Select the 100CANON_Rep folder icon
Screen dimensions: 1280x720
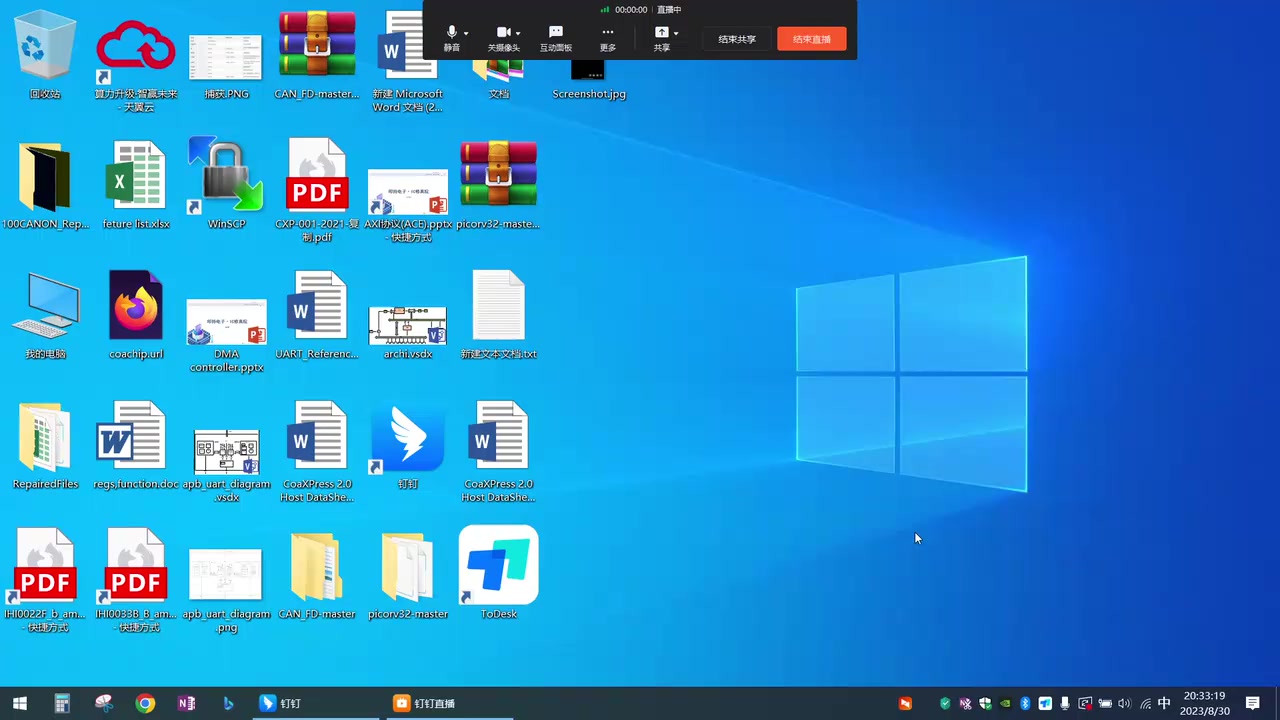tap(45, 186)
